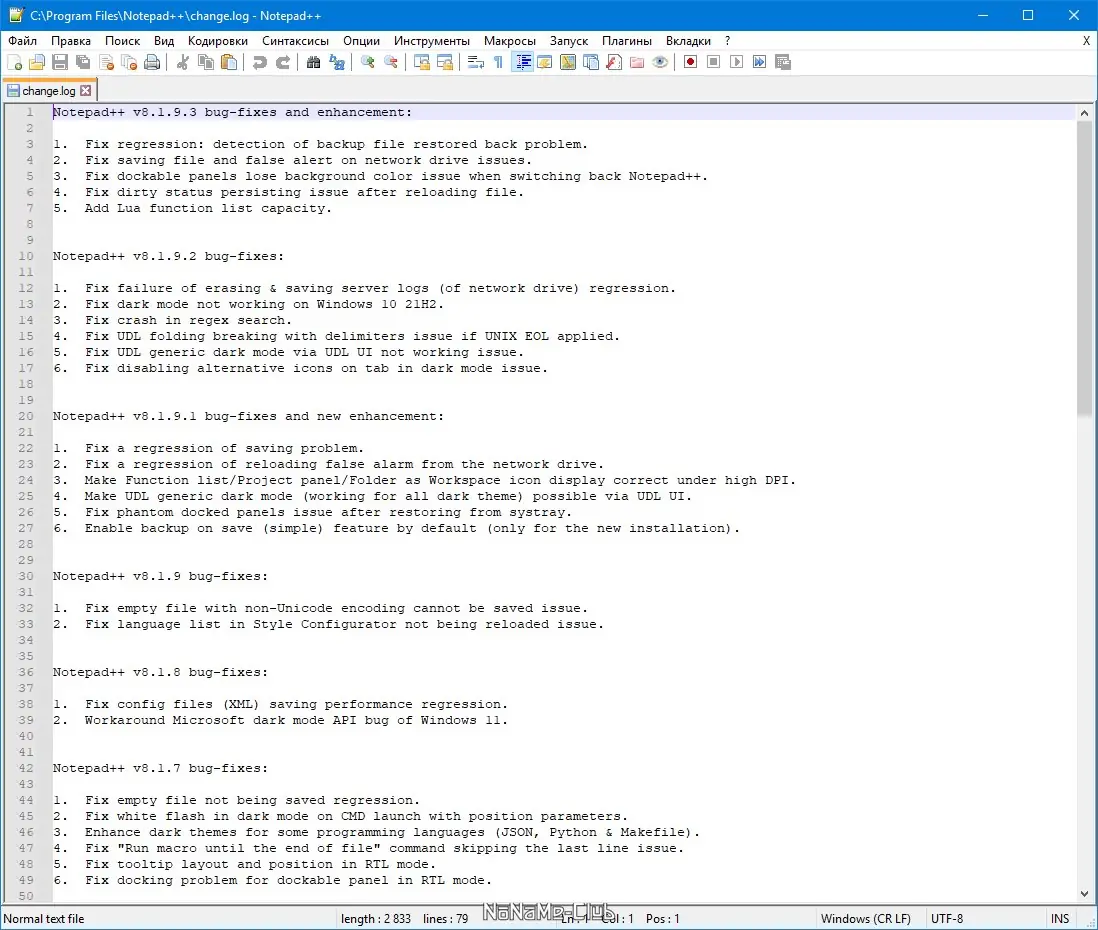Viewport: 1098px width, 930px height.
Task: Open the Document List panel icon
Action: (591, 62)
